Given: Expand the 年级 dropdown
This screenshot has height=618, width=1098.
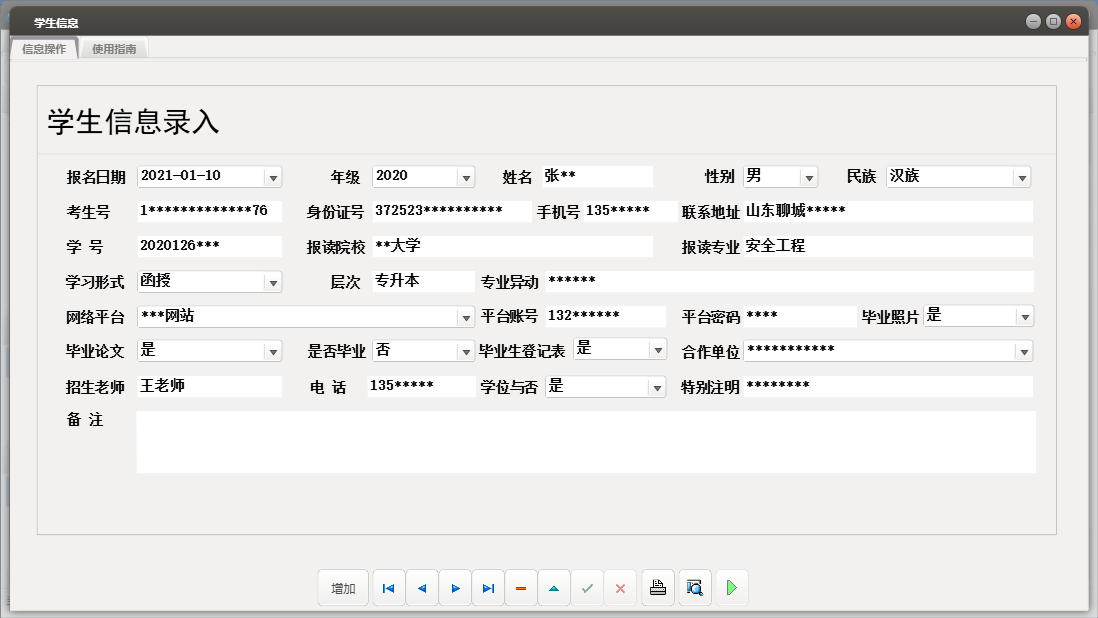Looking at the screenshot, I should 465,177.
